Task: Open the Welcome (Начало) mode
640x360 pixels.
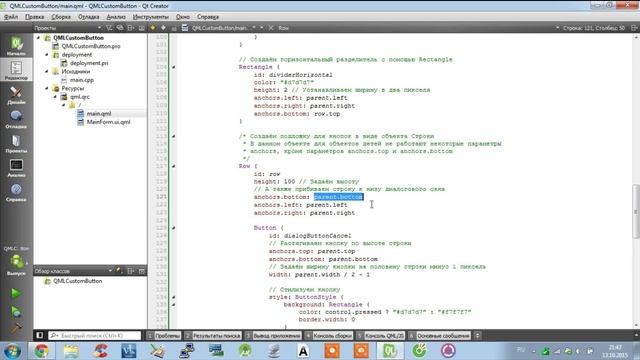Action: [x=16, y=45]
